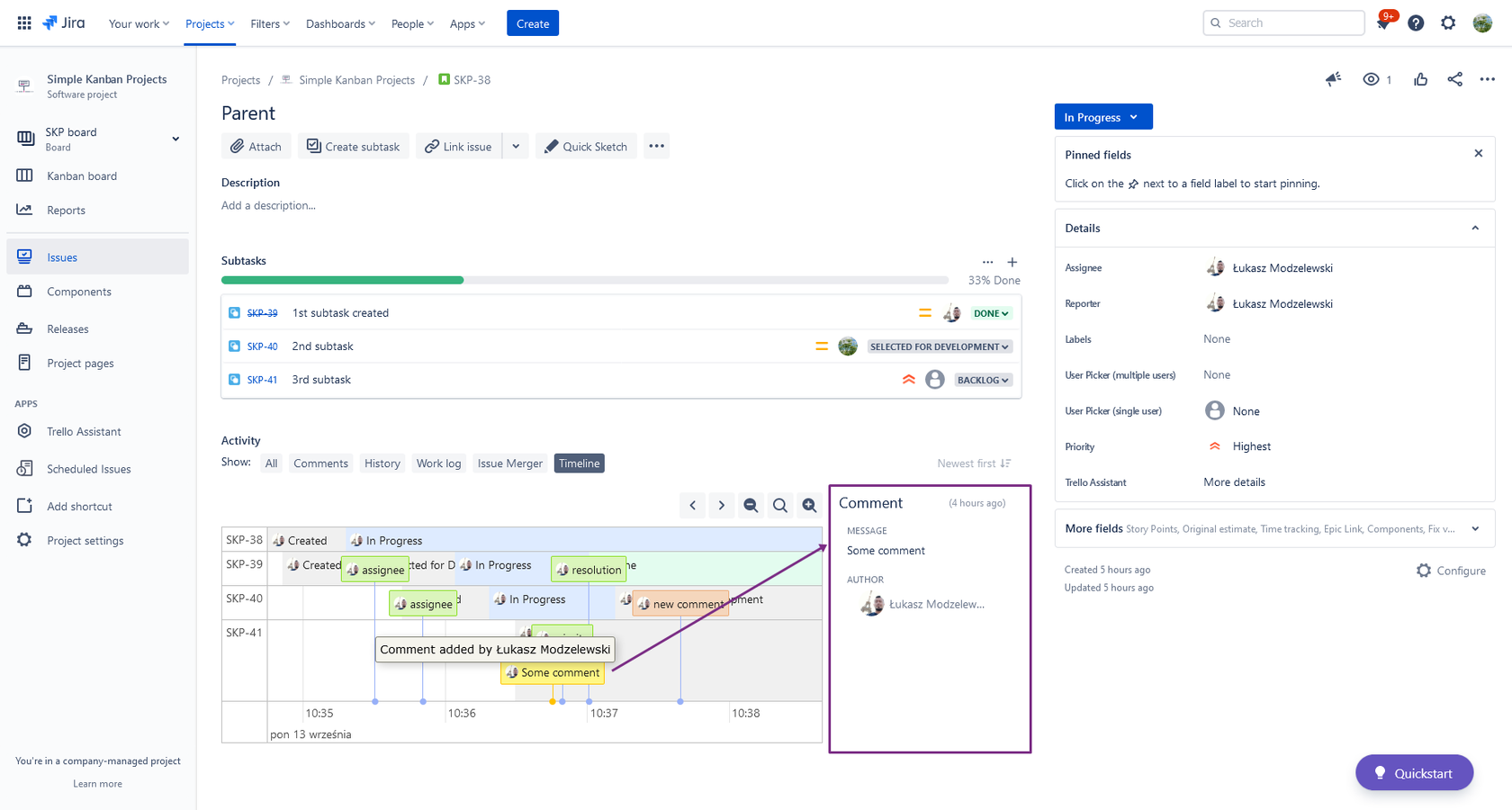Open subtask SKP-41 link
This screenshot has height=810, width=1512.
click(262, 380)
